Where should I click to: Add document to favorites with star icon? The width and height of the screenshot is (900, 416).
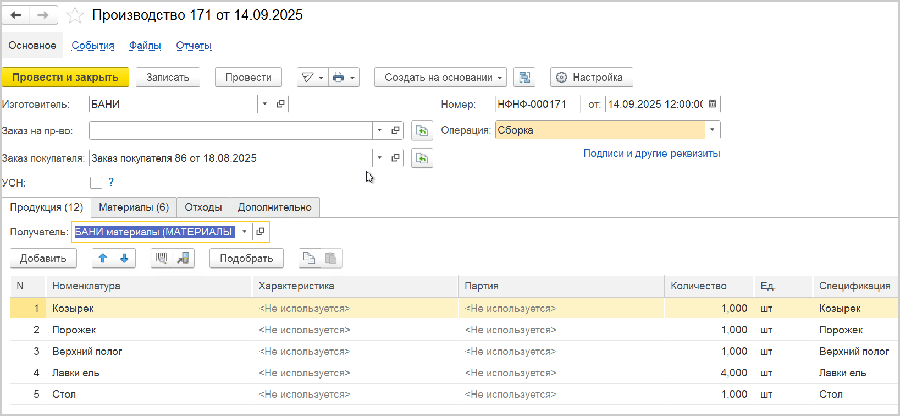(75, 16)
